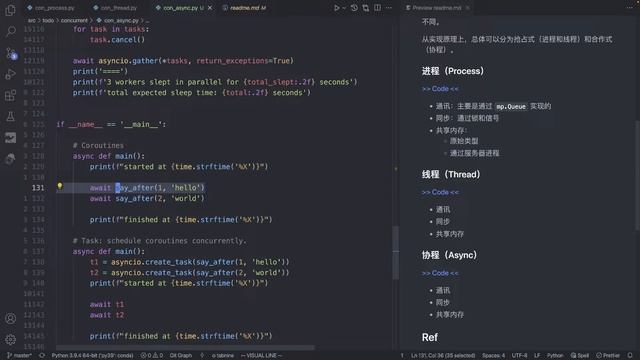Click the Ref heading in preview
The width and height of the screenshot is (640, 360).
[430, 337]
